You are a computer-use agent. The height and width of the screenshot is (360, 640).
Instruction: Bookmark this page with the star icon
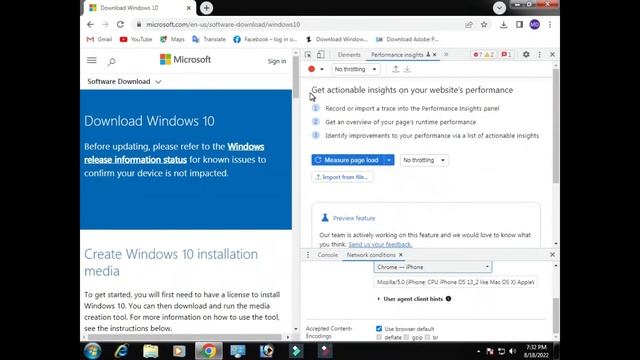click(x=484, y=24)
